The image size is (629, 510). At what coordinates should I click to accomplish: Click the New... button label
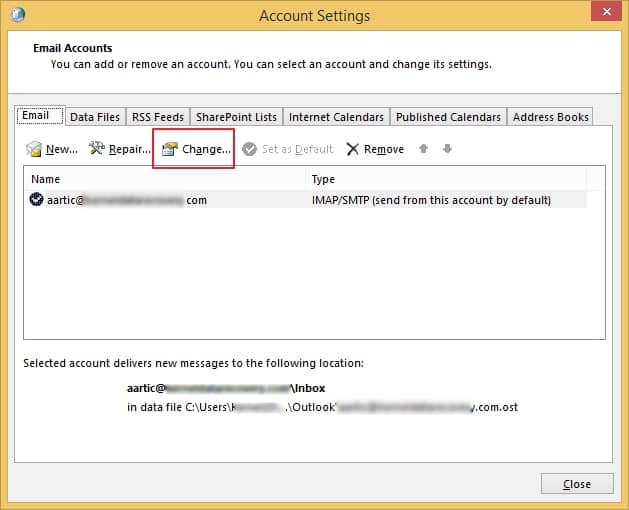[x=62, y=149]
